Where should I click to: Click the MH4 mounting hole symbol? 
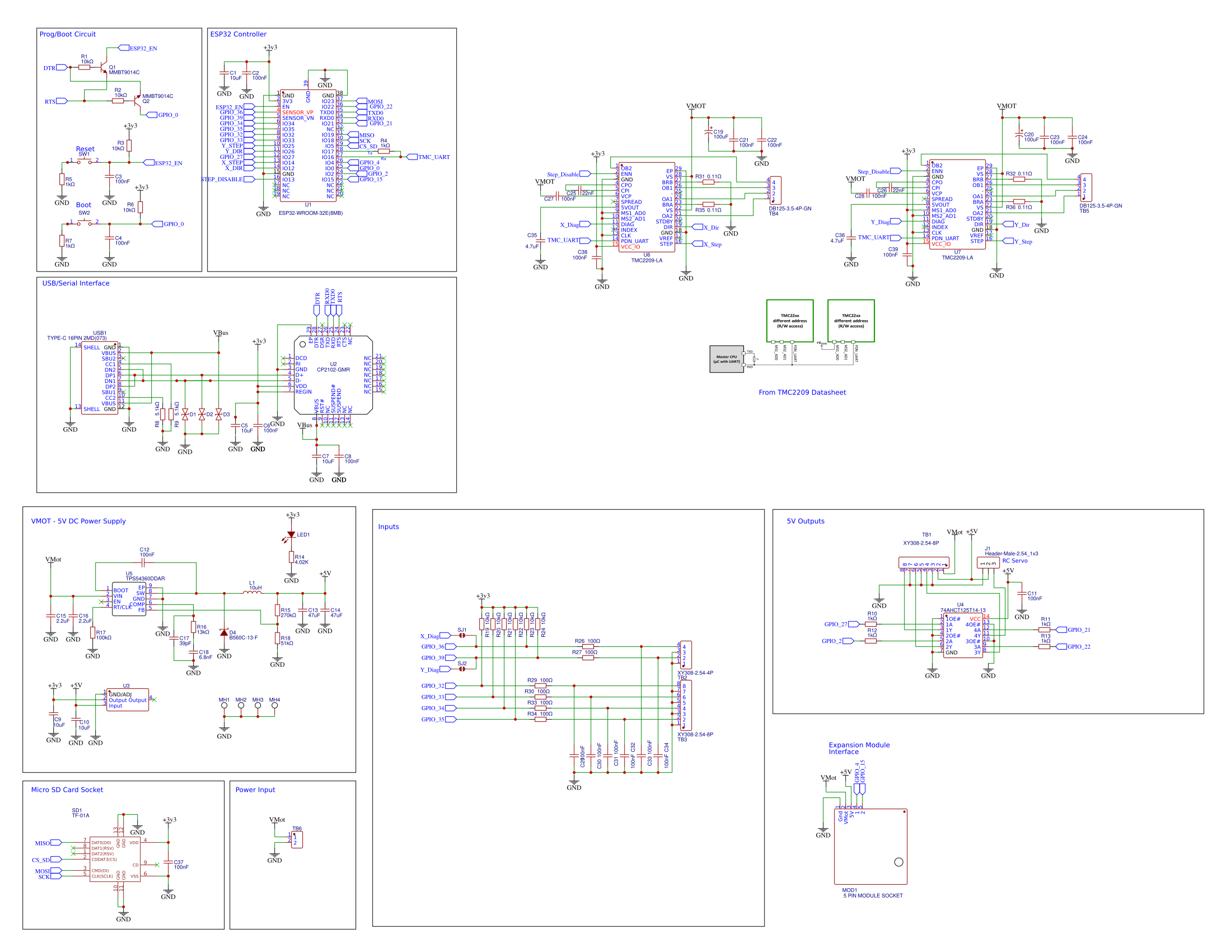tap(274, 706)
